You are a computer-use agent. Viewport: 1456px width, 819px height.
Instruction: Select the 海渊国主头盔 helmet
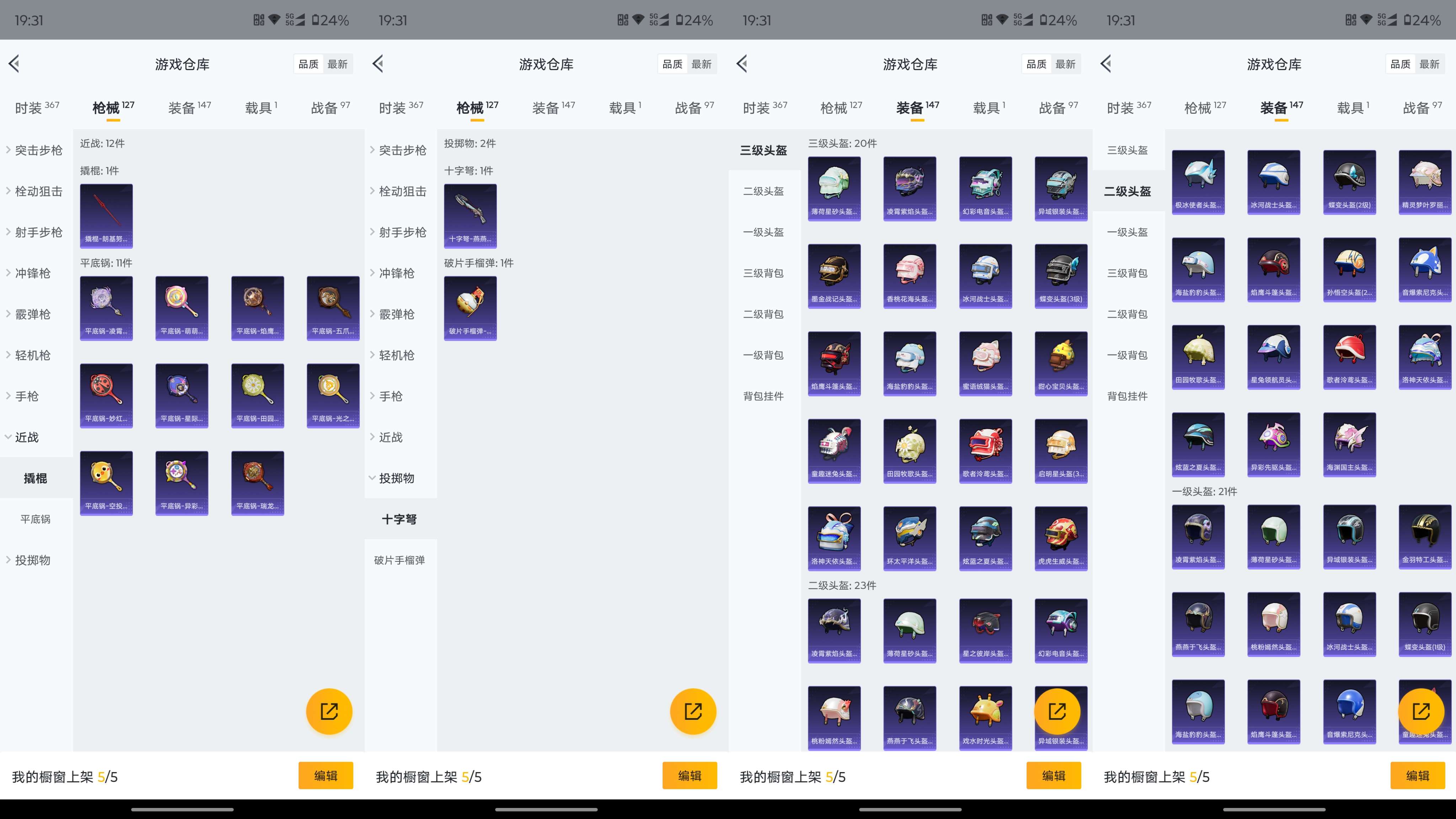(1350, 445)
